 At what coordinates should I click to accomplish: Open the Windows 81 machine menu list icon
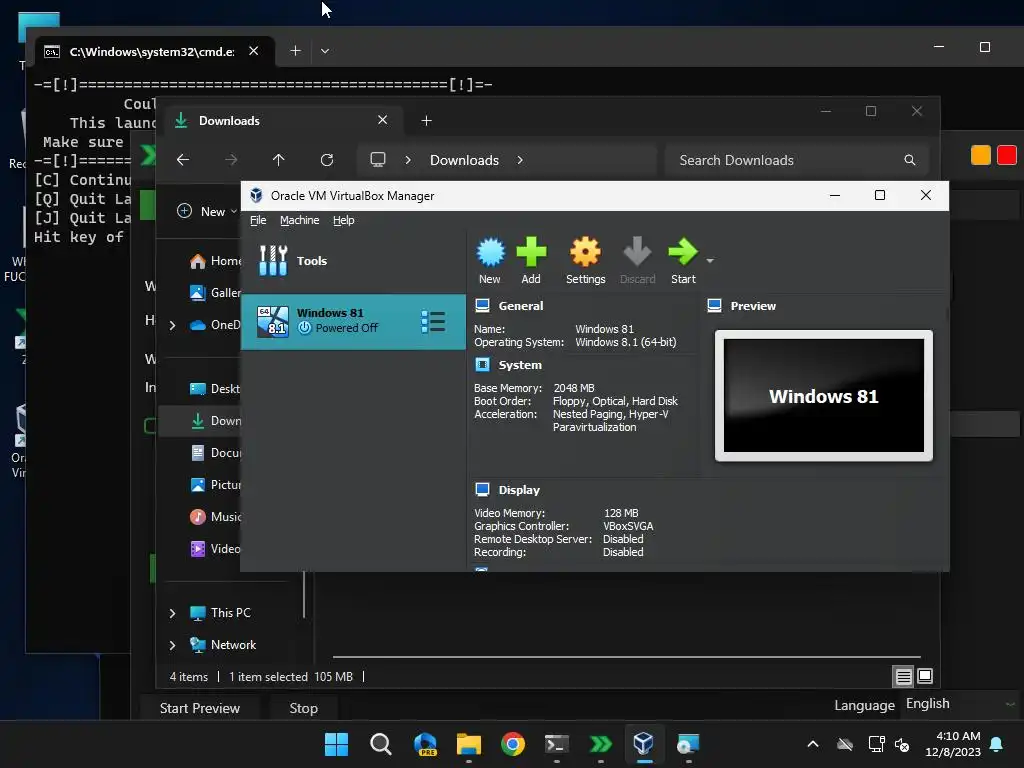coord(433,321)
